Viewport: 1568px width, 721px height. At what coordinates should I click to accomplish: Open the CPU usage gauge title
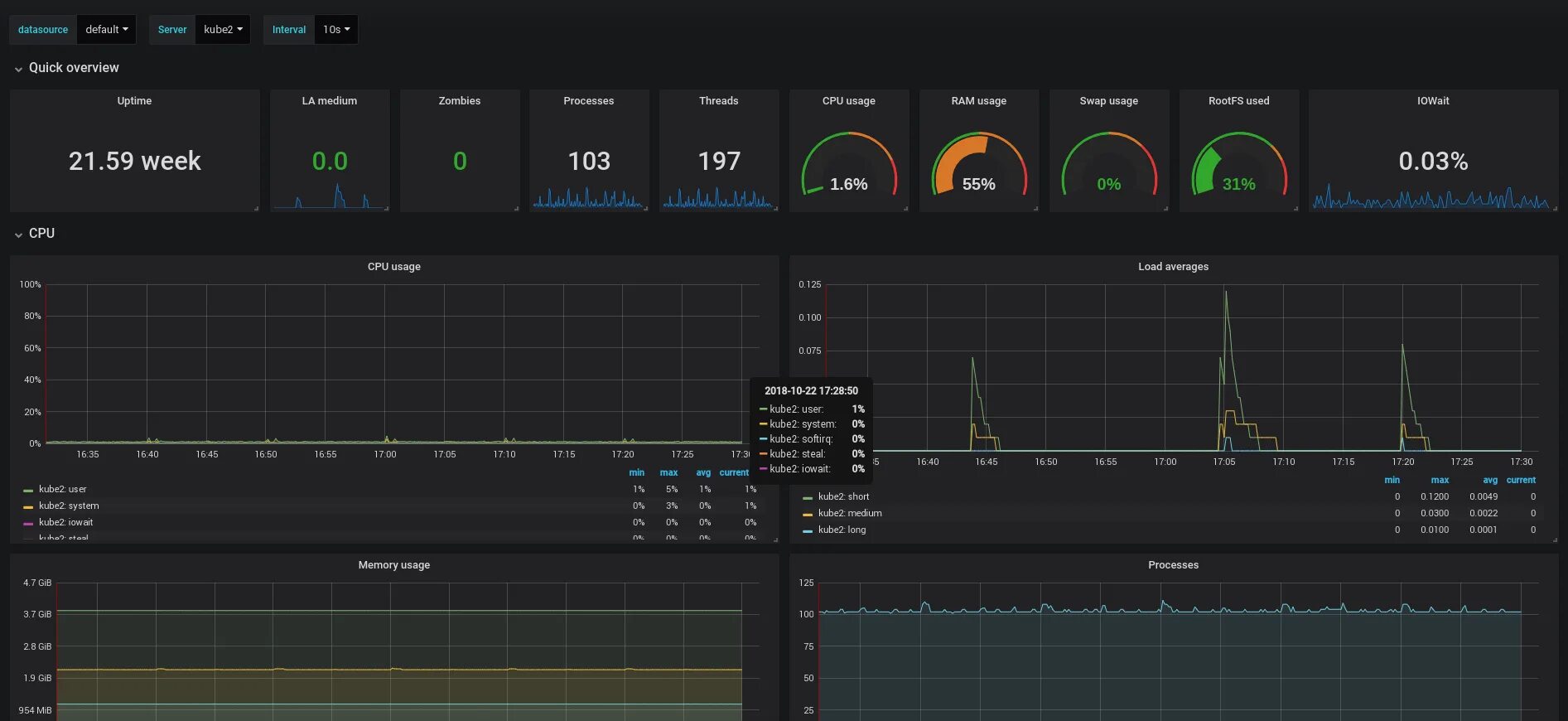(x=849, y=101)
